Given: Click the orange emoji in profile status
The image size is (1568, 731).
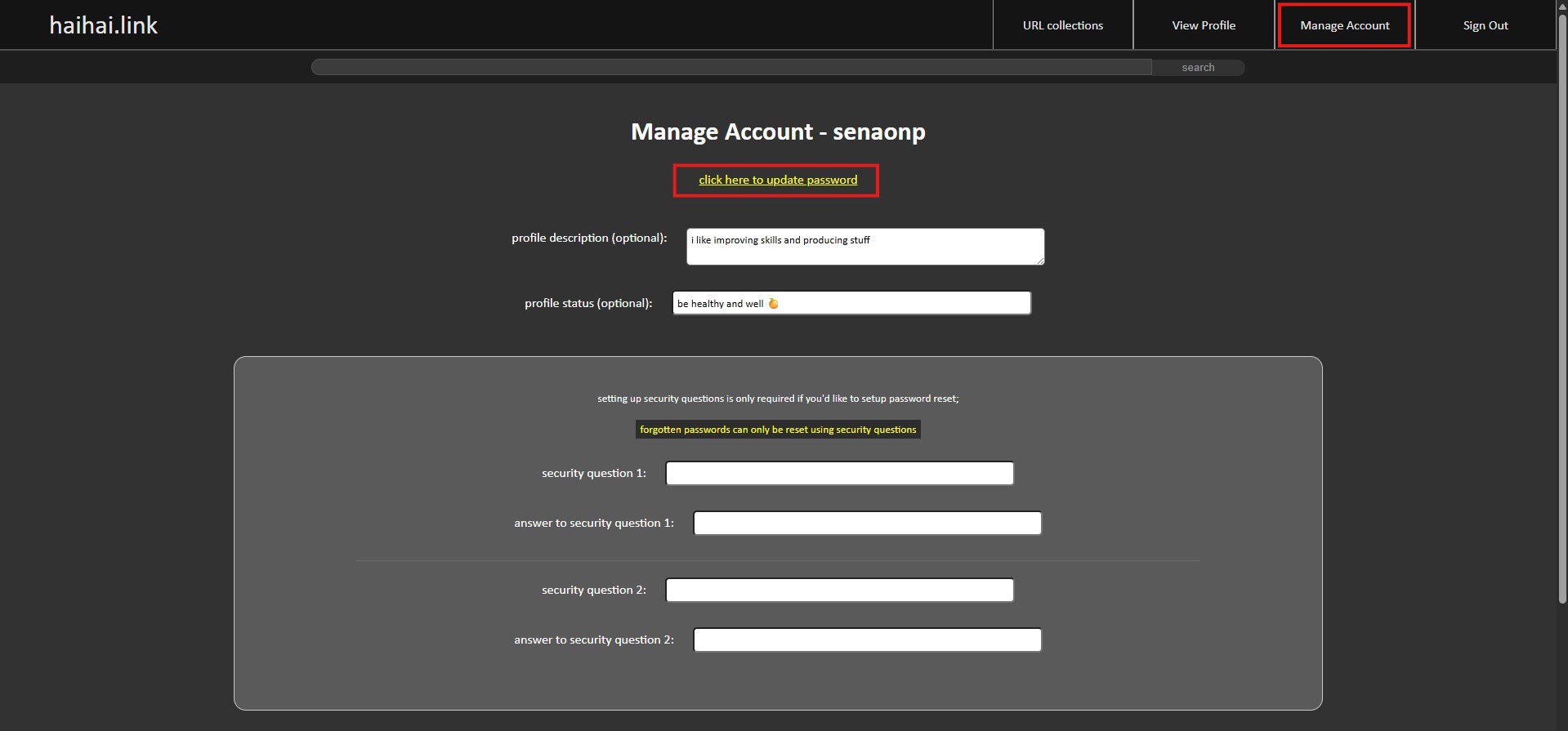Looking at the screenshot, I should point(773,304).
